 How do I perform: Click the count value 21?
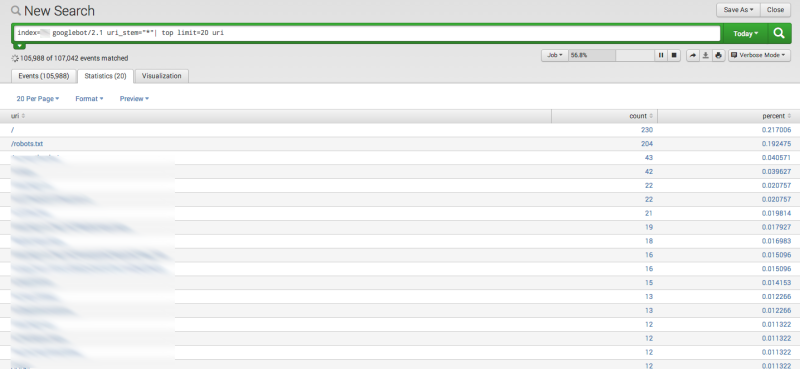pyautogui.click(x=649, y=213)
